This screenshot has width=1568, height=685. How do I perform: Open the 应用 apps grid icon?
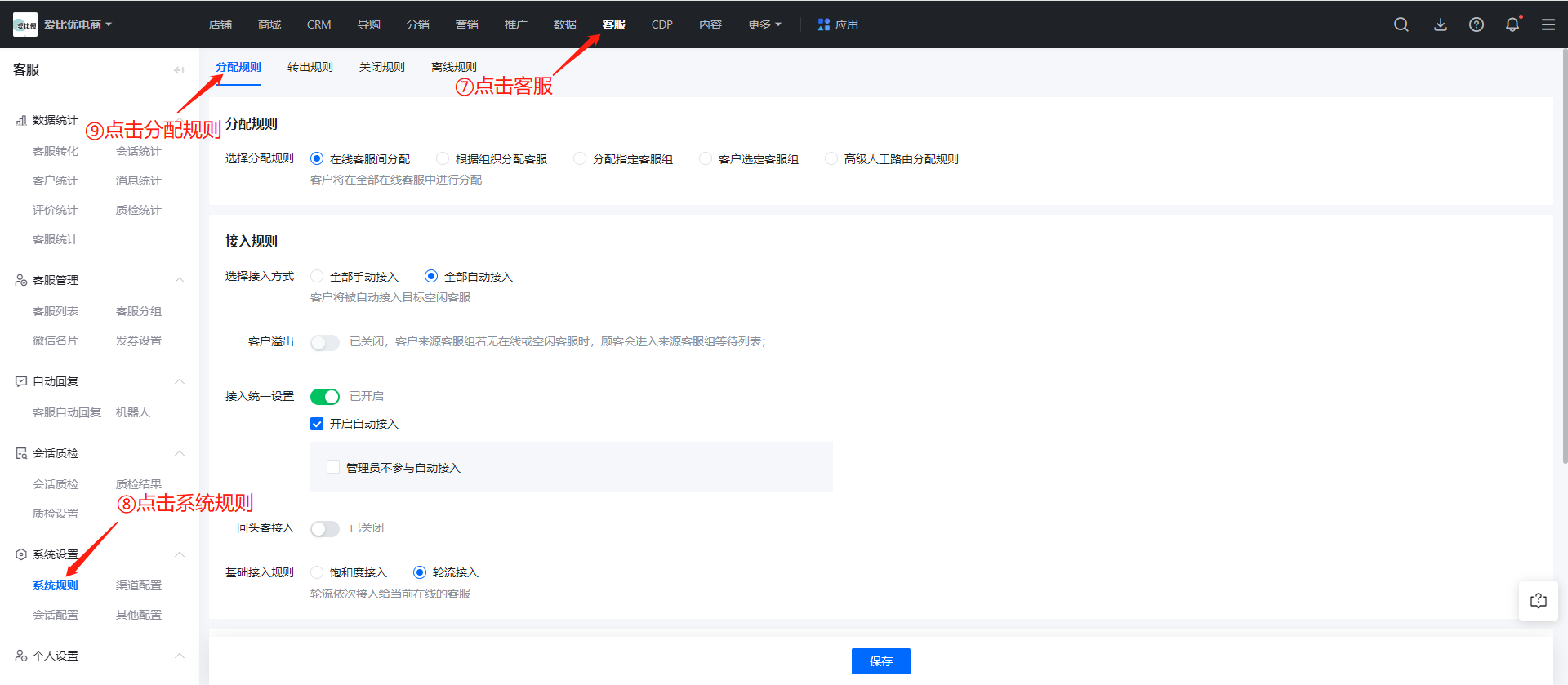824,24
